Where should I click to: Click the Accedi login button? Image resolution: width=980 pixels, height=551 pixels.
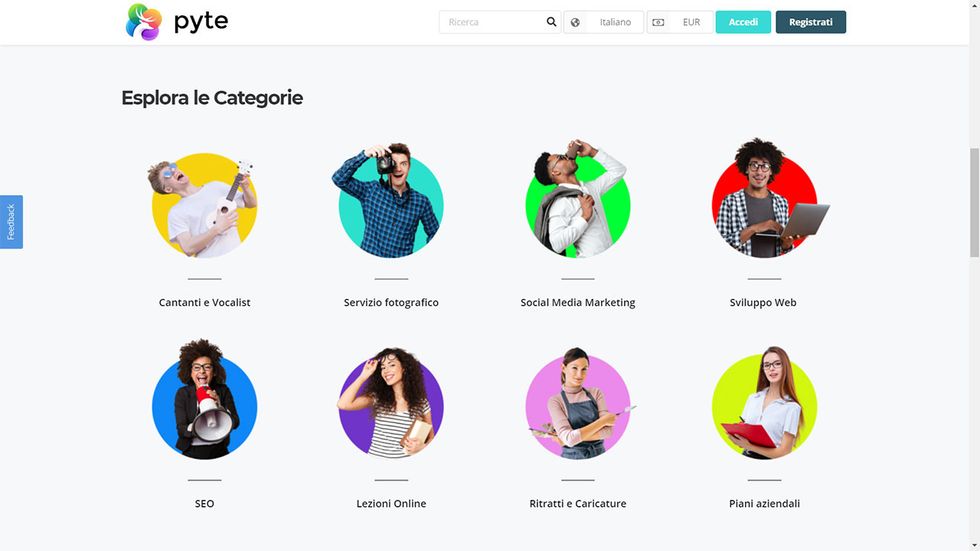743,22
